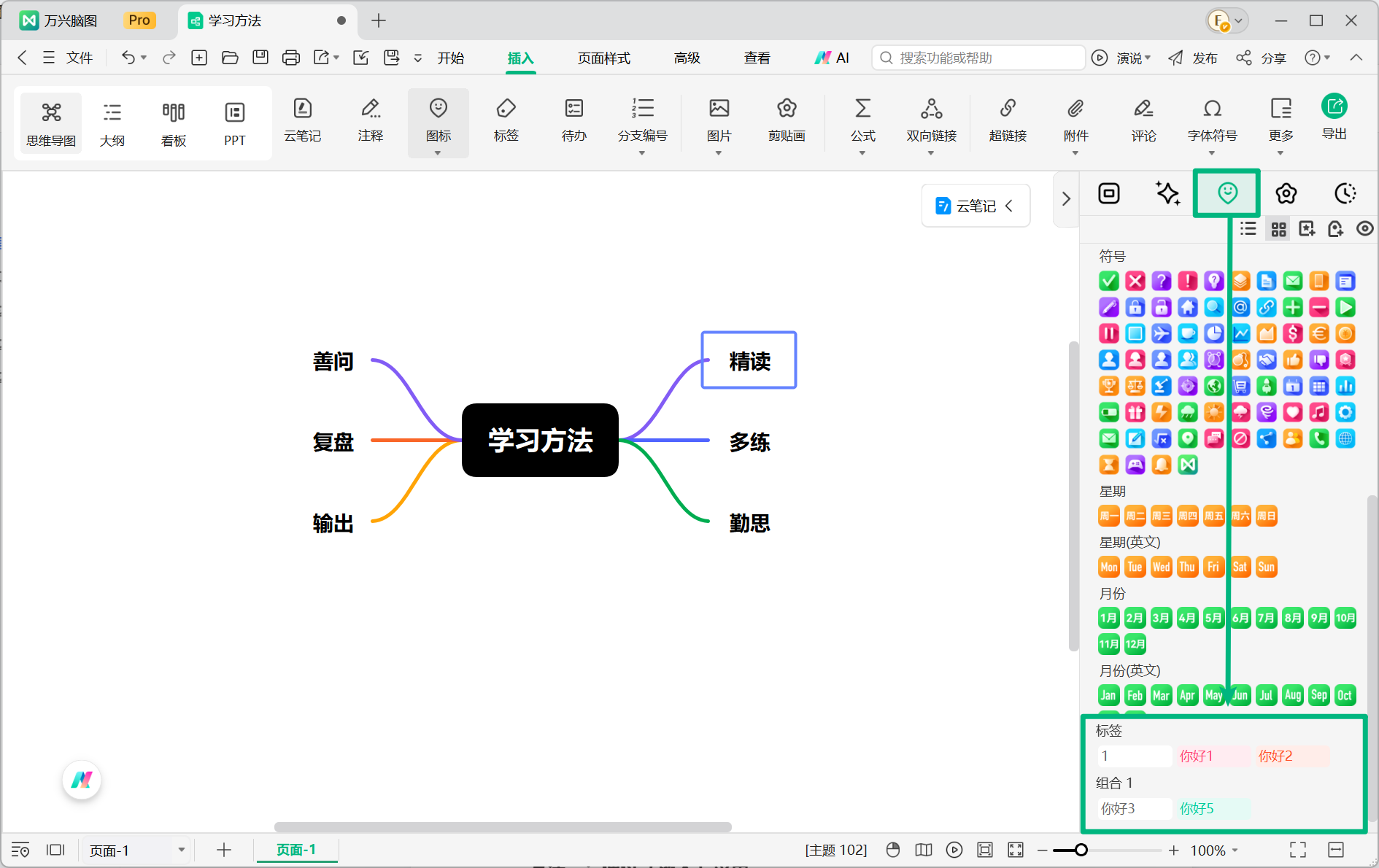This screenshot has width=1379, height=868.
Task: Click the 分享 share button
Action: point(1262,58)
